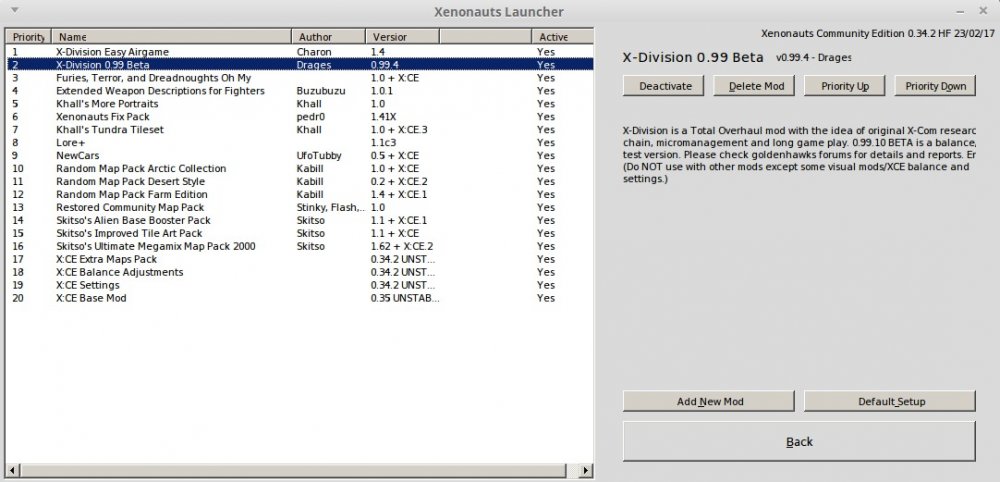Restore the Default Setup

pos(890,402)
